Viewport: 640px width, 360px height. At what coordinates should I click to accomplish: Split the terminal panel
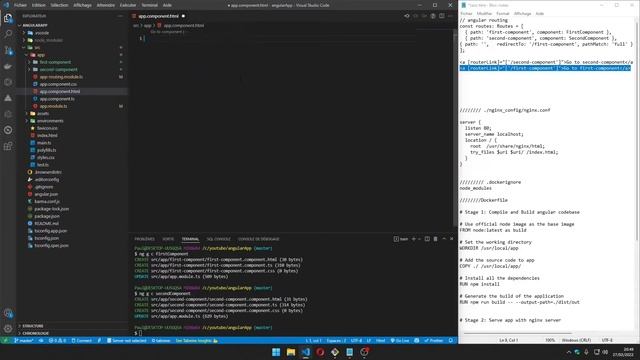pyautogui.click(x=427, y=239)
